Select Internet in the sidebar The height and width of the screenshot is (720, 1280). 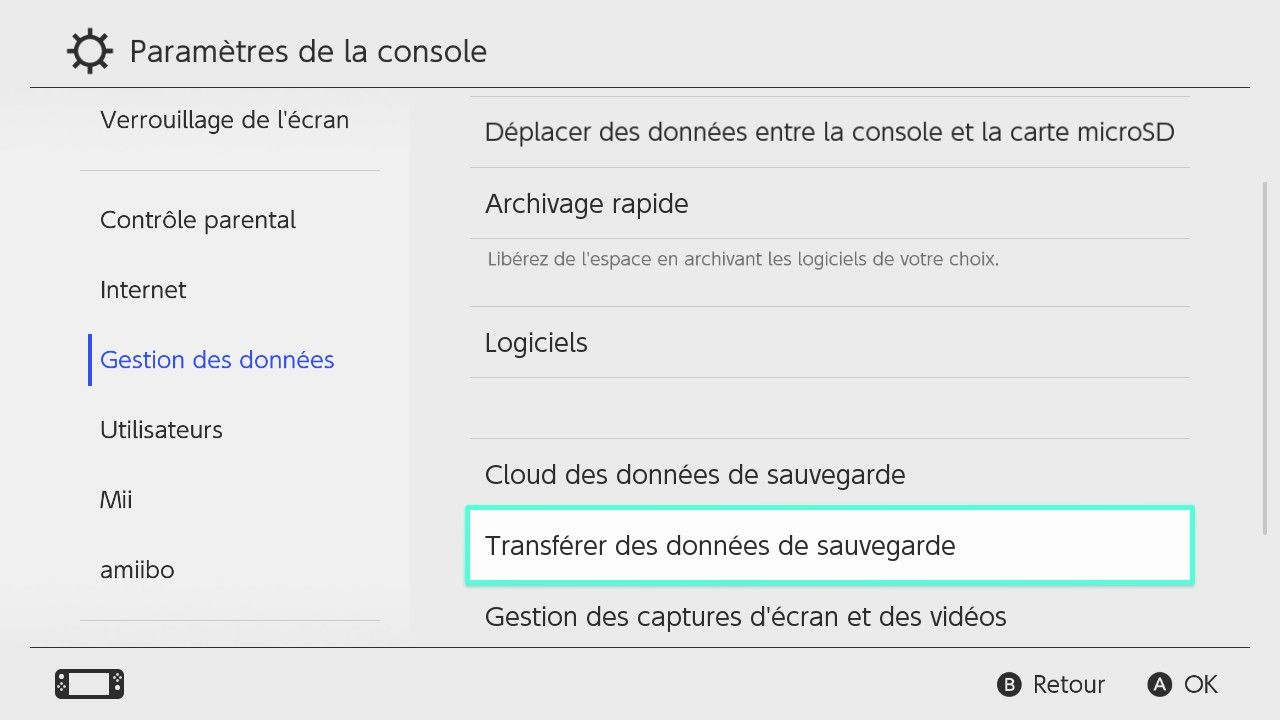tap(143, 290)
